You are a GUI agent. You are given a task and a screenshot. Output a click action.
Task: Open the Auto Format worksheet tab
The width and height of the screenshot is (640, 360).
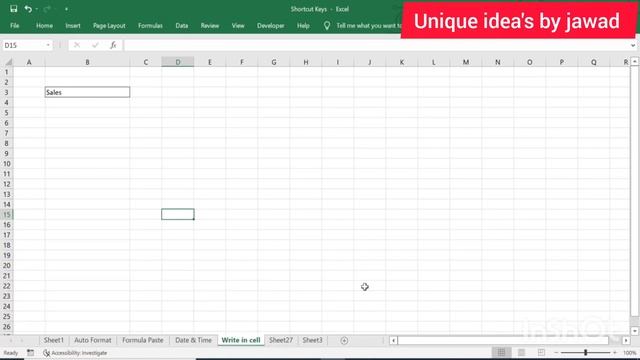point(93,340)
